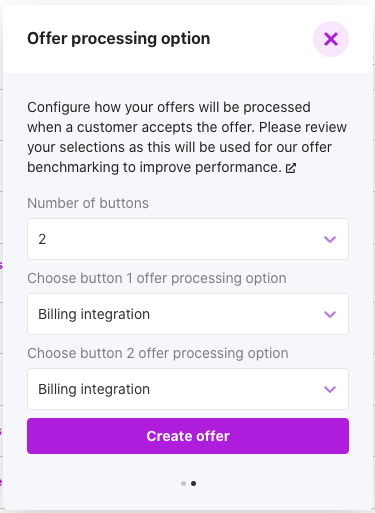Select the second, active pagination dot

click(x=193, y=483)
